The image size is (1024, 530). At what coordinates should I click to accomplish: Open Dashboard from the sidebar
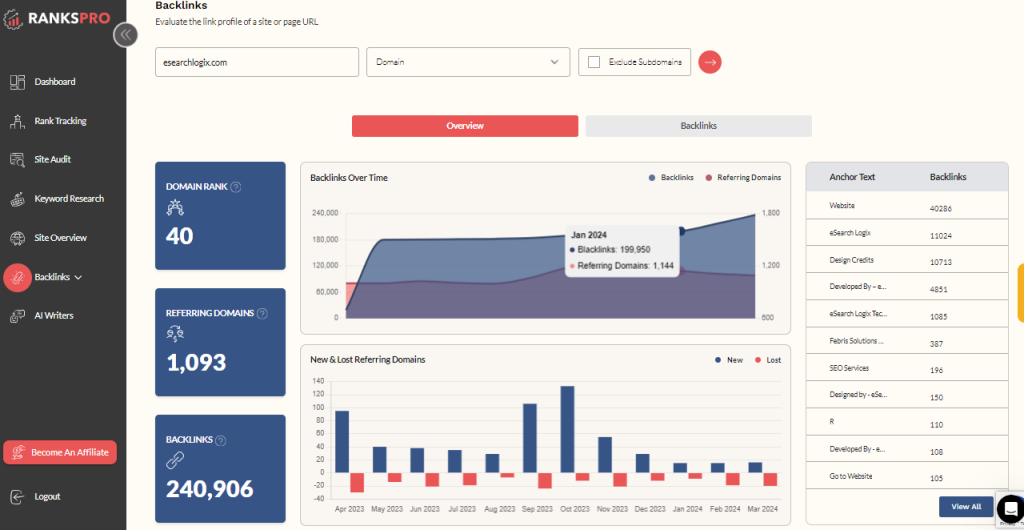tap(55, 82)
